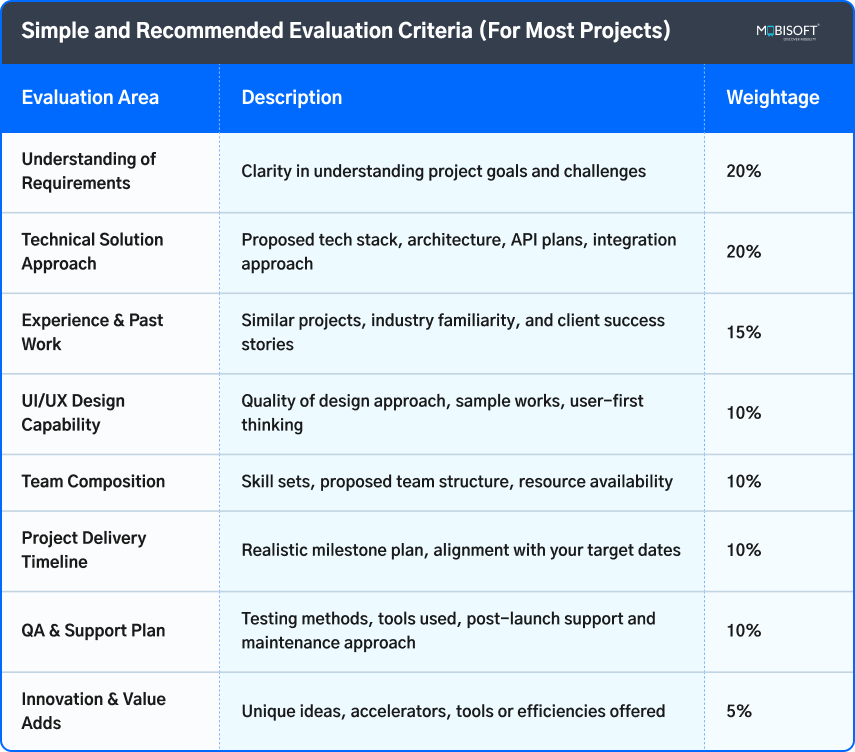Select the 'Innovation & Value Adds' cell
Image resolution: width=855 pixels, height=752 pixels.
(93, 711)
